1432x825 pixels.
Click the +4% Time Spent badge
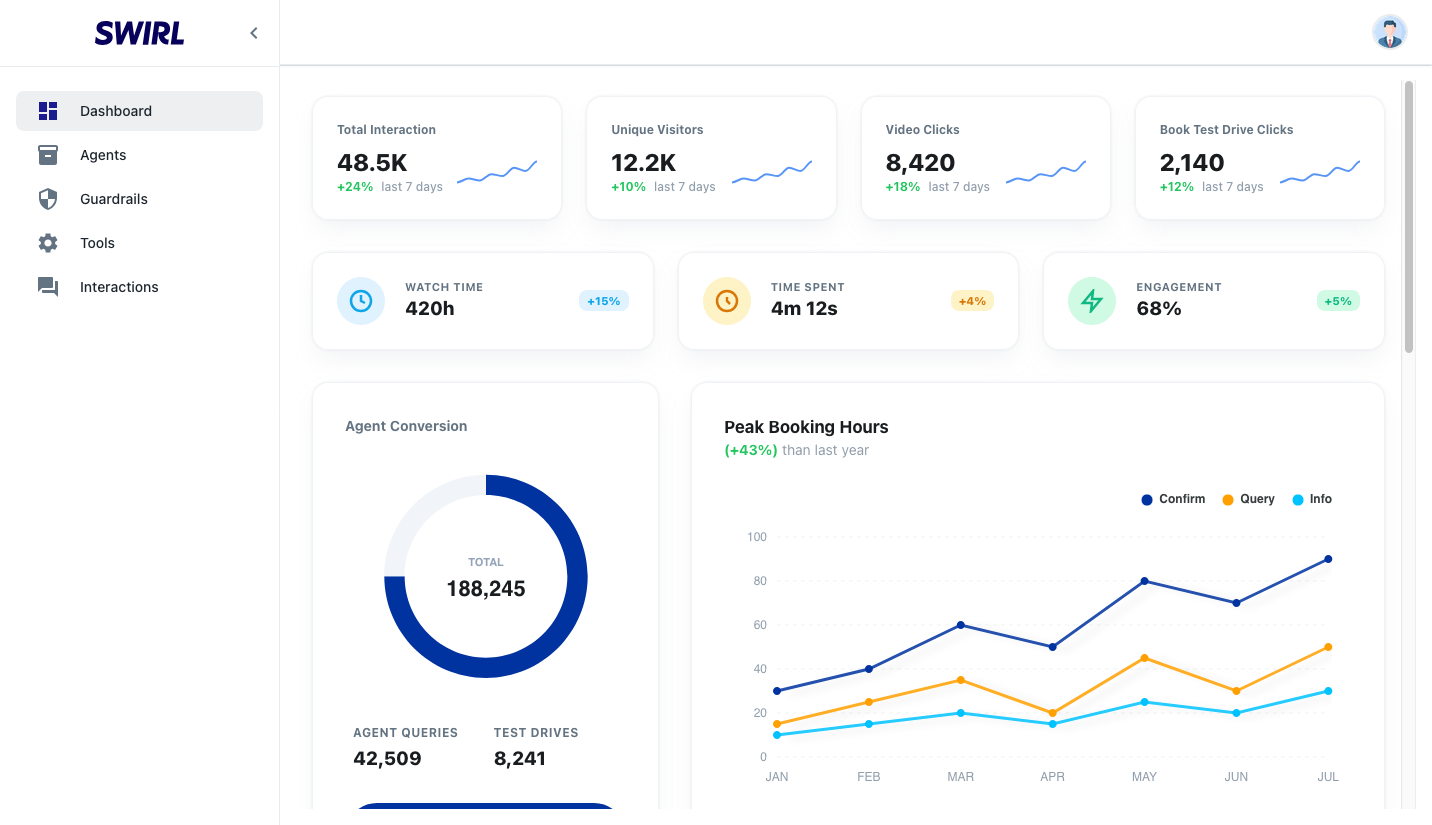point(972,301)
